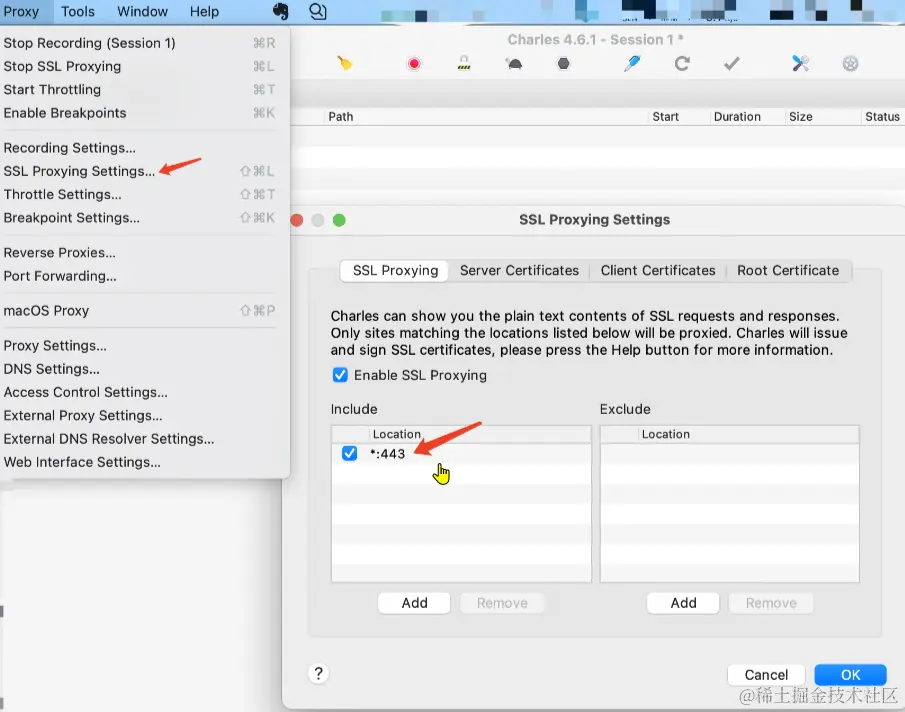This screenshot has height=712, width=905.
Task: Click the question mark Help button
Action: coord(318,673)
